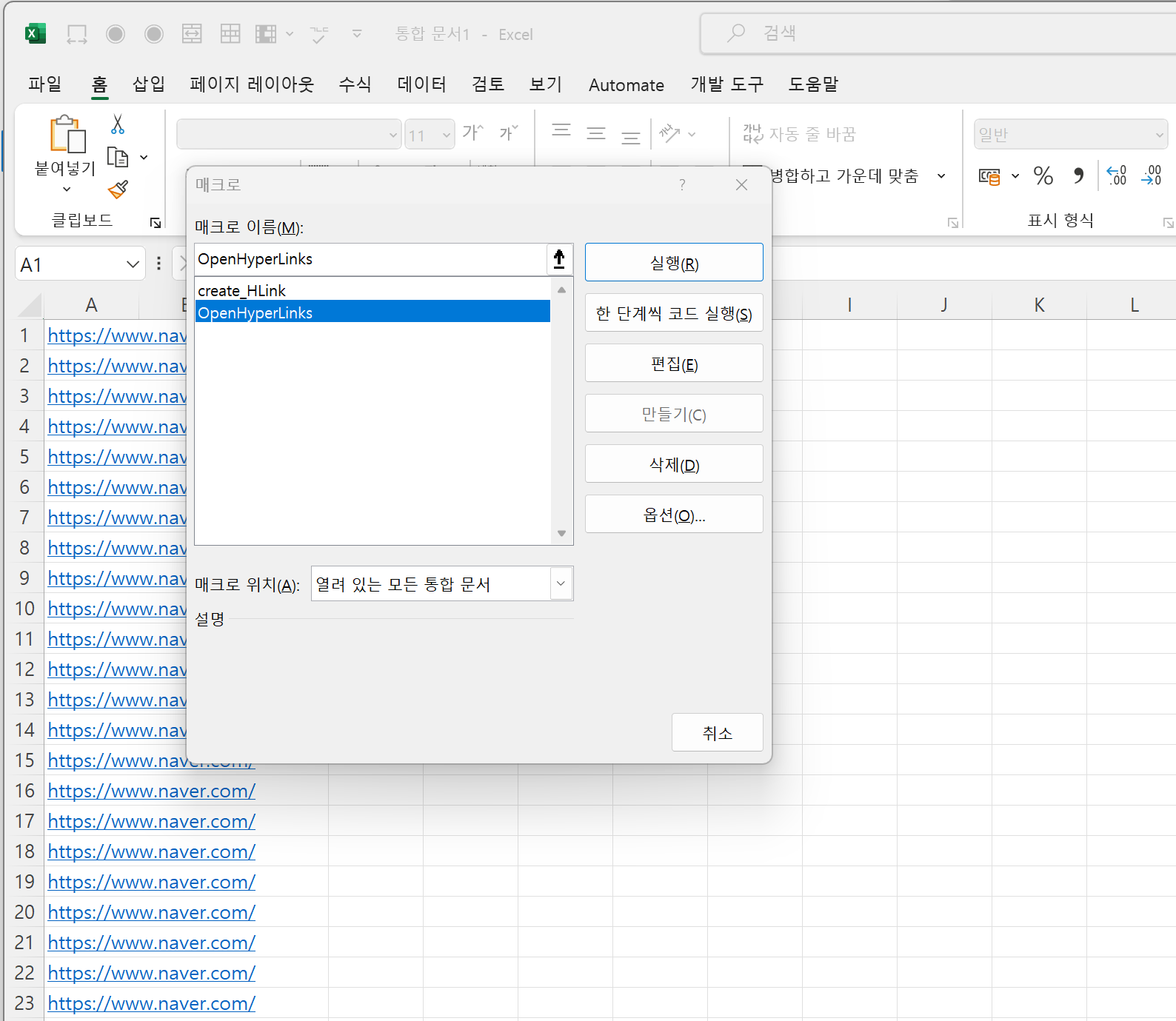Image resolution: width=1176 pixels, height=1021 pixels.
Task: Select row 18 header
Action: (24, 851)
